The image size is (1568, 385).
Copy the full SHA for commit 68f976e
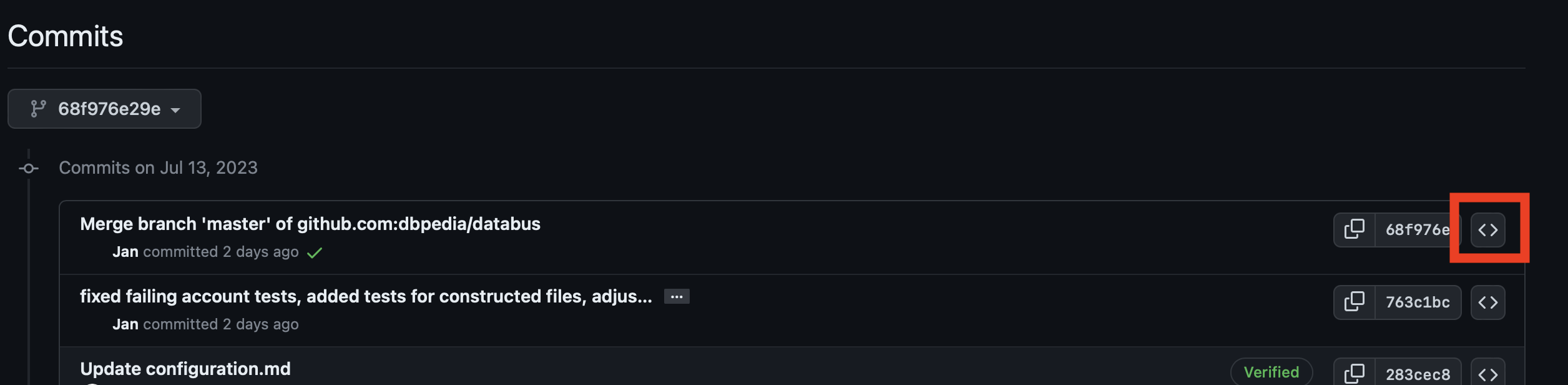coord(1354,229)
